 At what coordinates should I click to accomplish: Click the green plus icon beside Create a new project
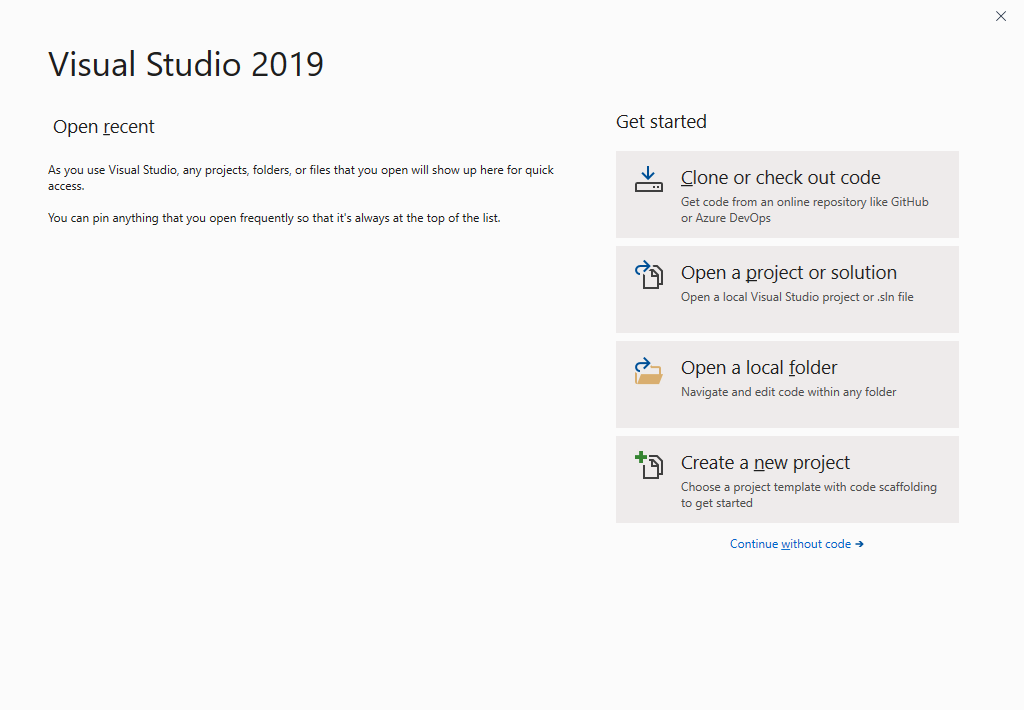642,459
